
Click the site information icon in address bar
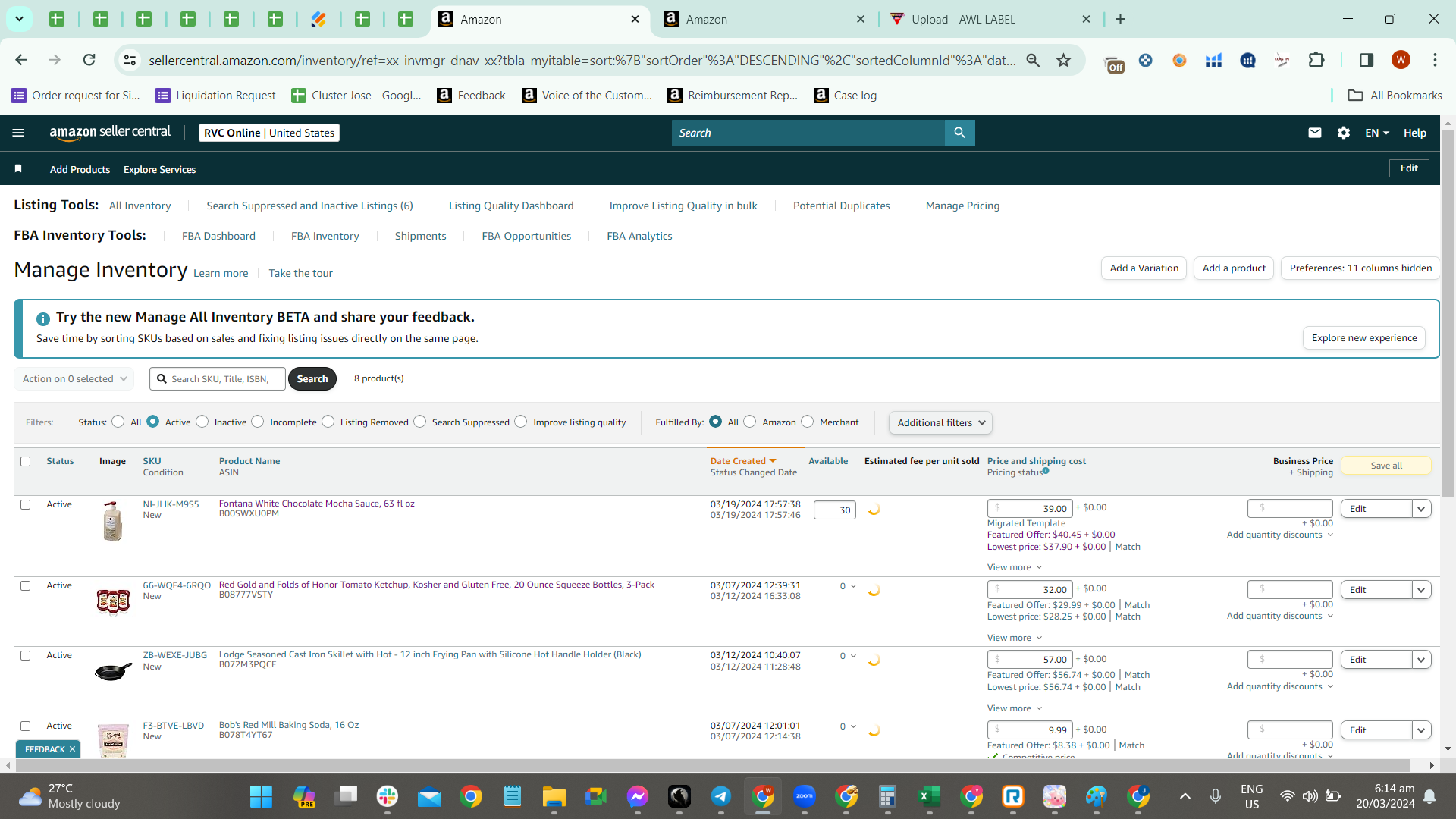130,60
